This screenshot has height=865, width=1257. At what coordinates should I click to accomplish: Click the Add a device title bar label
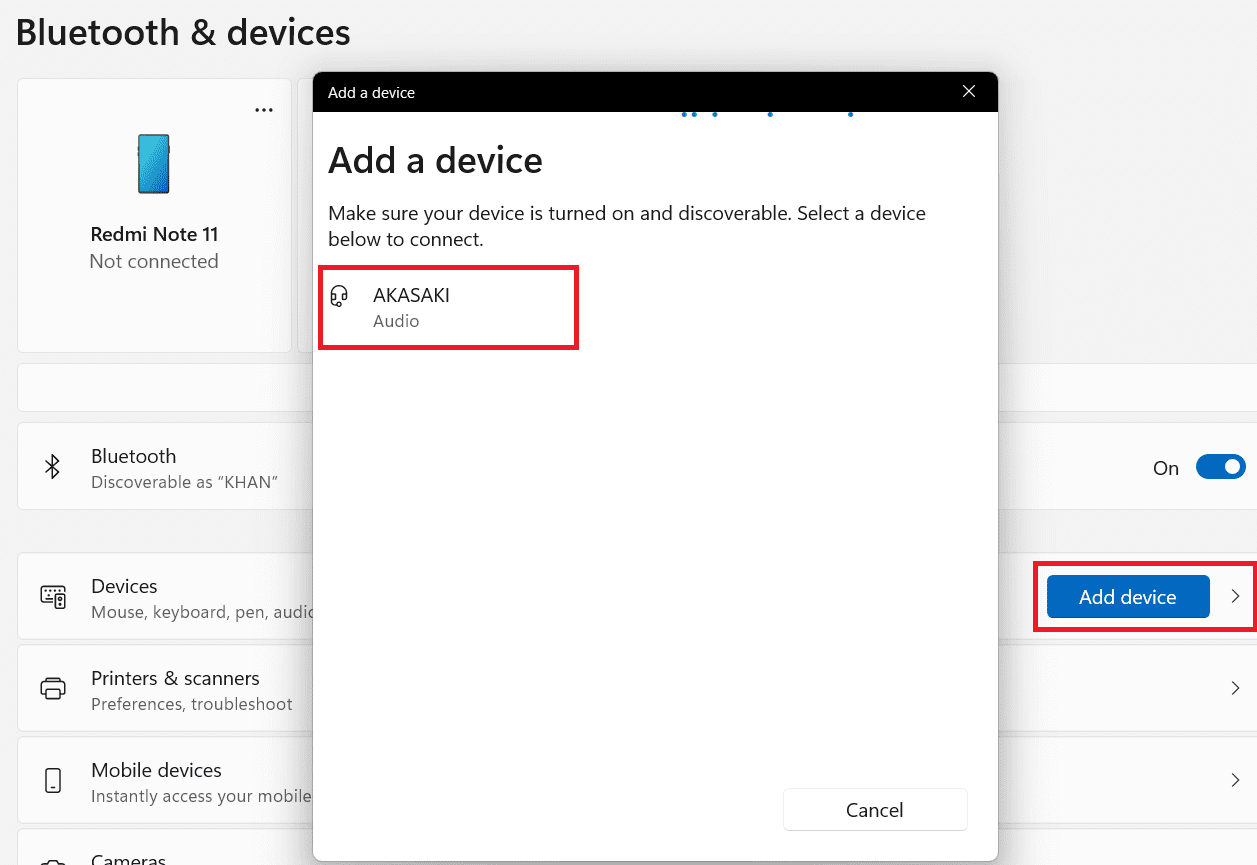(371, 92)
